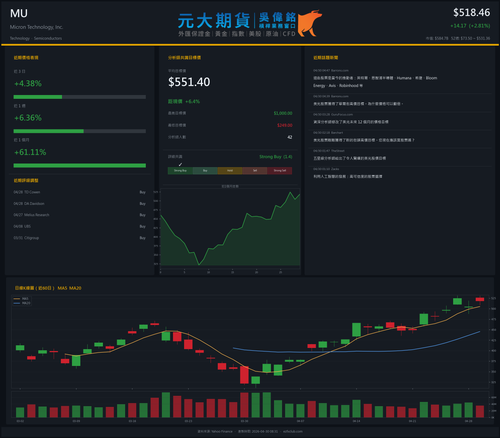The height and width of the screenshot is (438, 500).
Task: Click the MA5 legend line entry
Action: click(x=21, y=299)
